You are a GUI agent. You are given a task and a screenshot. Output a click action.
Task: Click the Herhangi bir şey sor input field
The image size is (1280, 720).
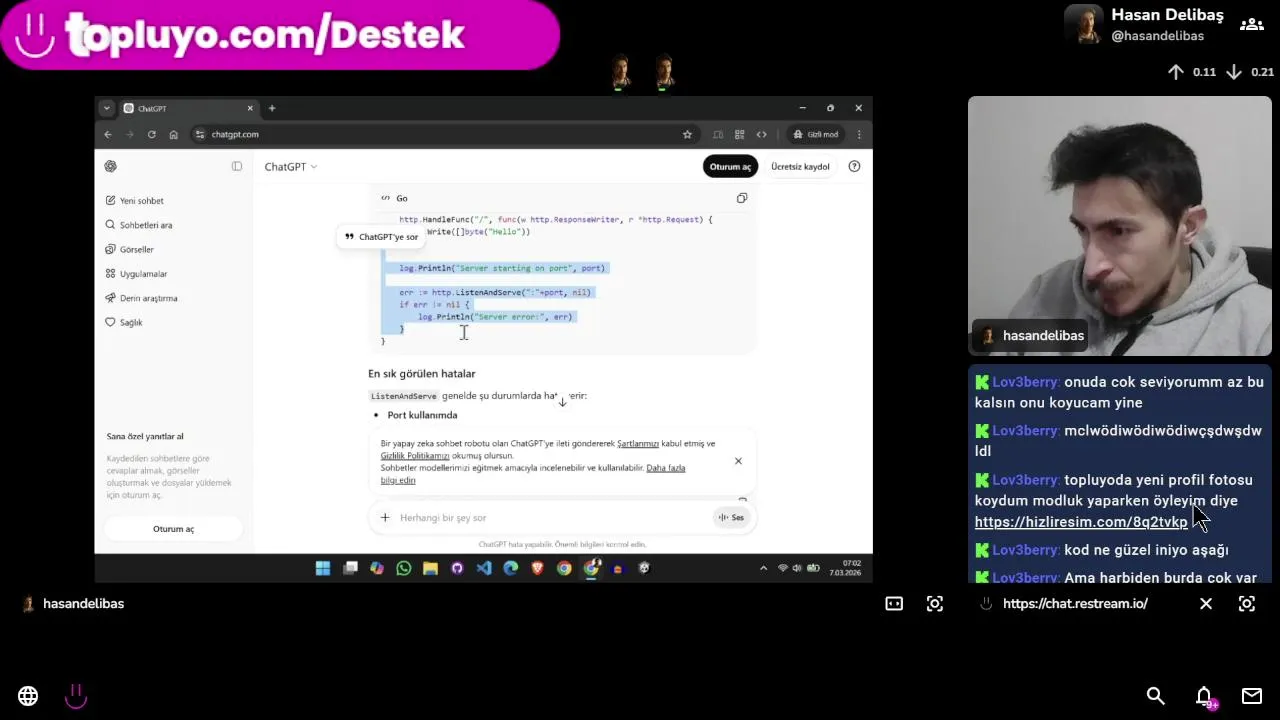coord(550,517)
